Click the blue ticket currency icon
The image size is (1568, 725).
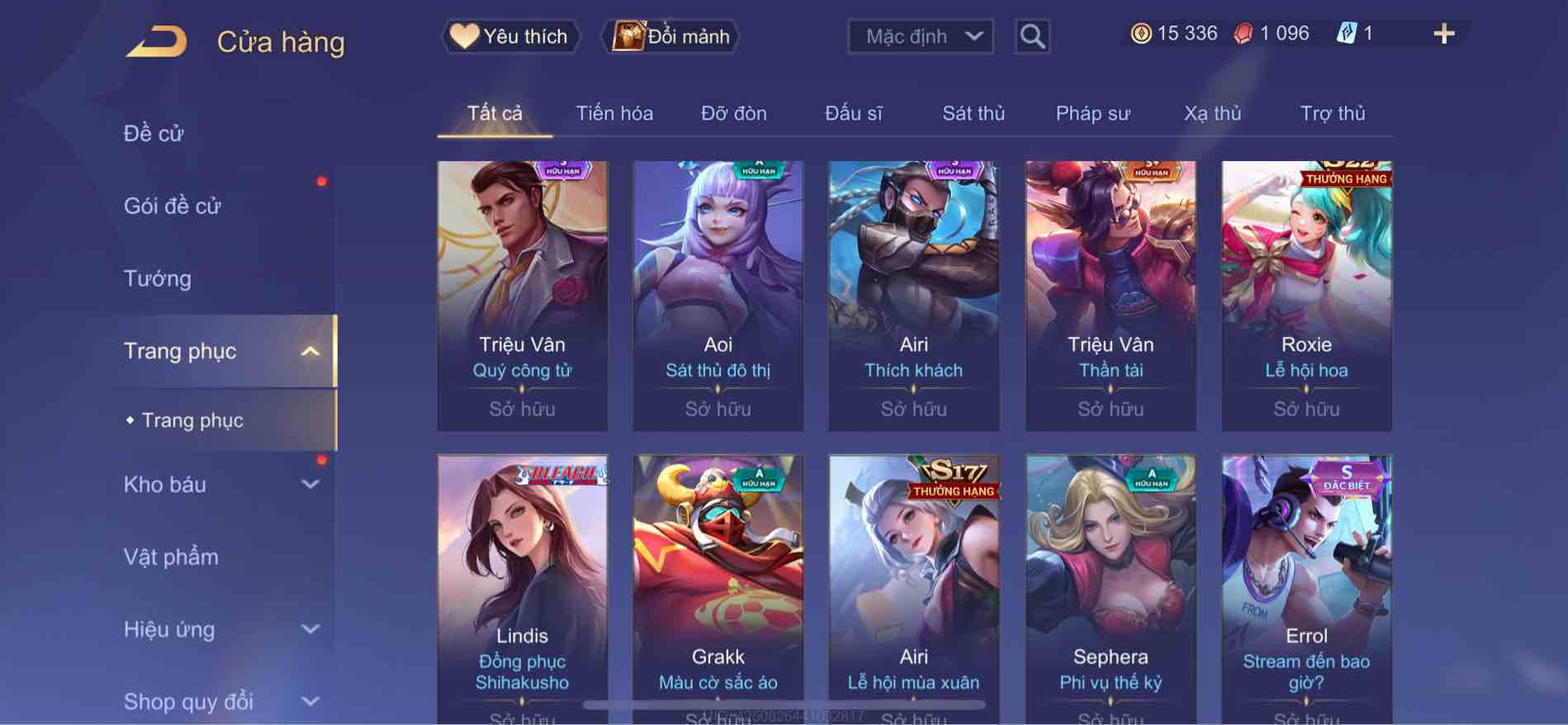1346,34
